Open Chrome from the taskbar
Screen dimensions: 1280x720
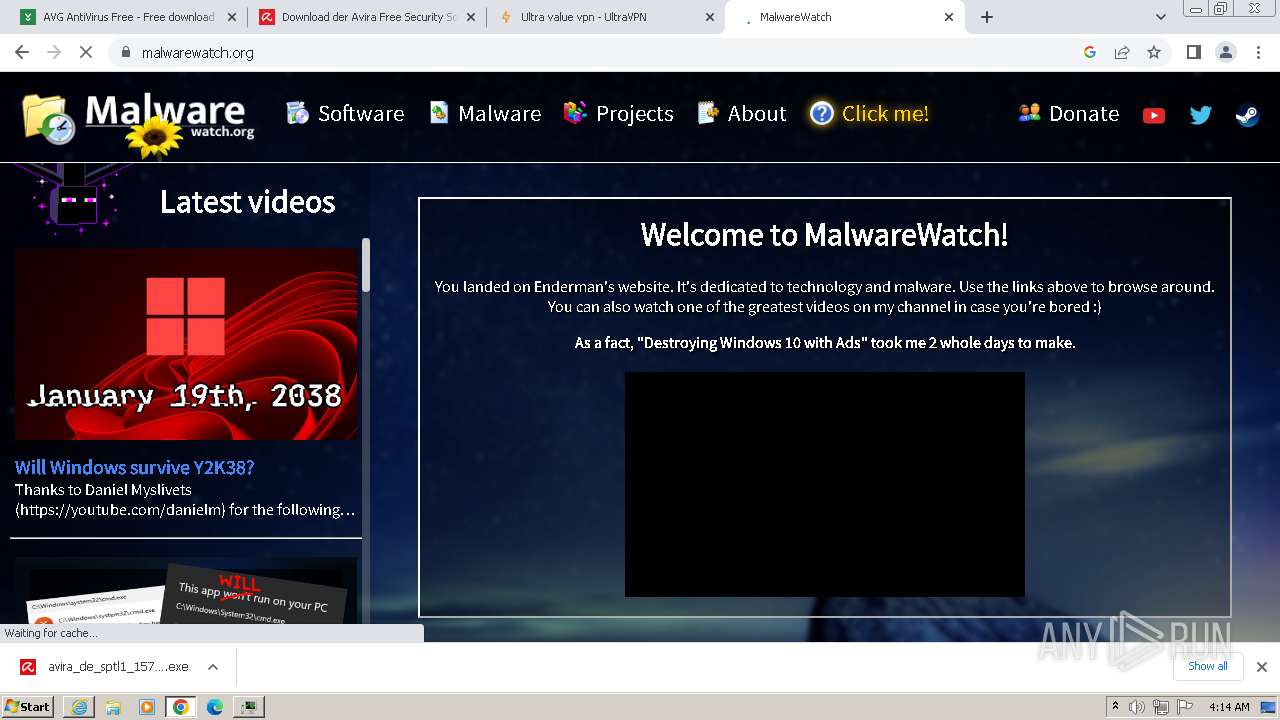point(181,707)
